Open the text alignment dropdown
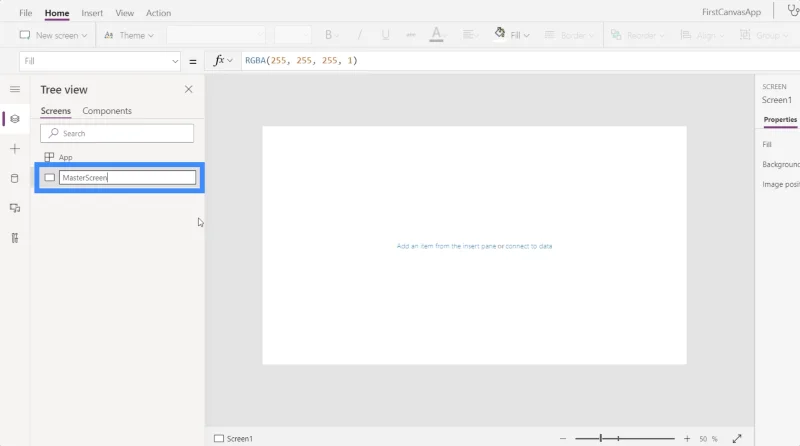 [x=470, y=35]
